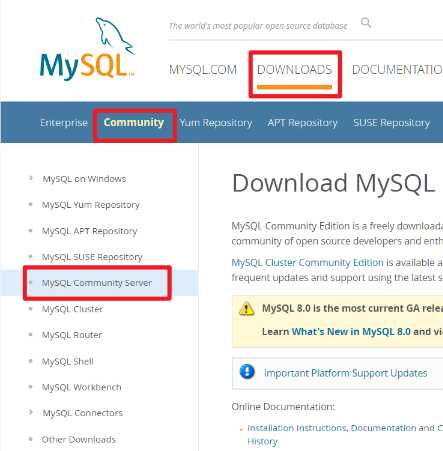Open the SUSE Repository sub-tab
This screenshot has height=451, width=443.
(x=391, y=123)
